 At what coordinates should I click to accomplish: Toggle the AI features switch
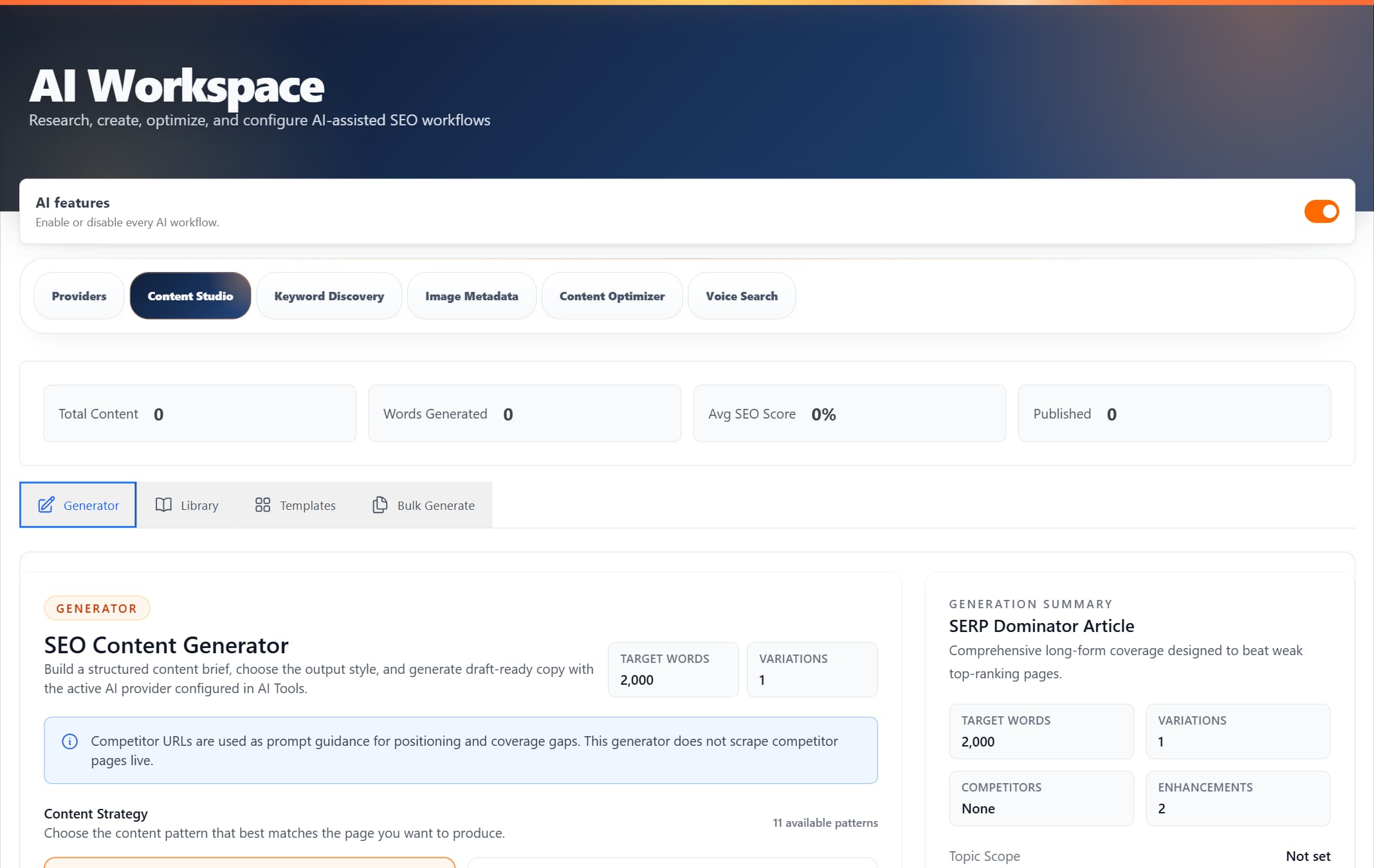coord(1321,211)
